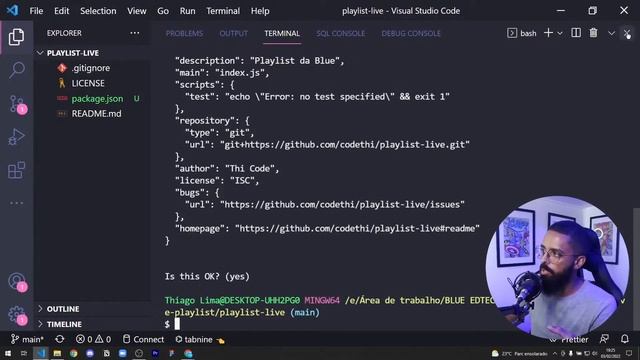Open Explorer views and more actions ellipsis

pyautogui.click(x=135, y=33)
